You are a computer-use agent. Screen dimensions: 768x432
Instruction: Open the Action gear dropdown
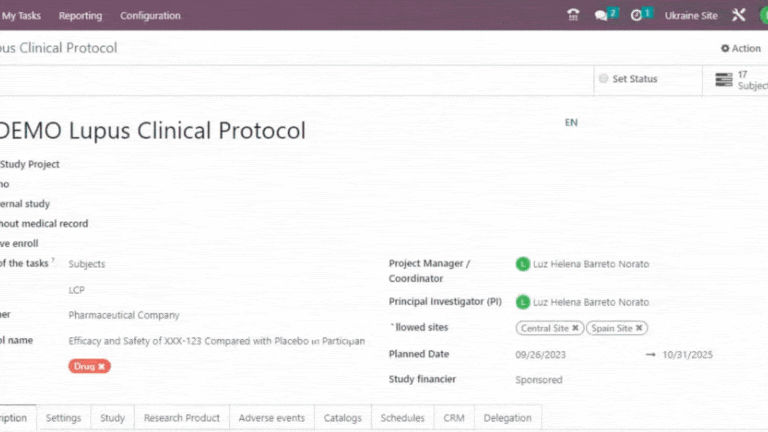741,48
